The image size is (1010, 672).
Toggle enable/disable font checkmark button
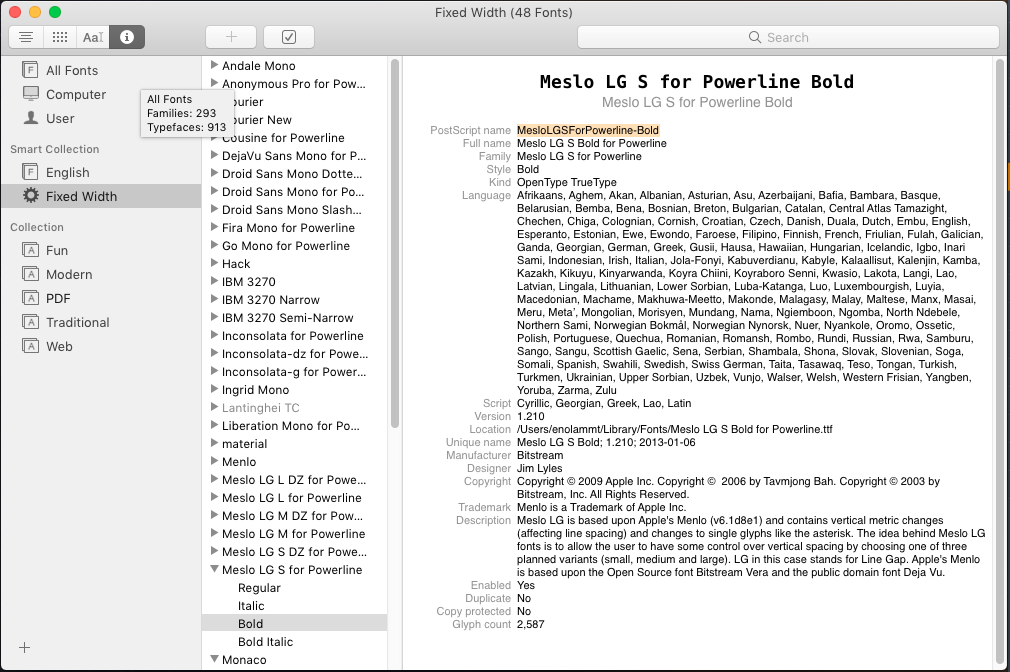[x=289, y=37]
